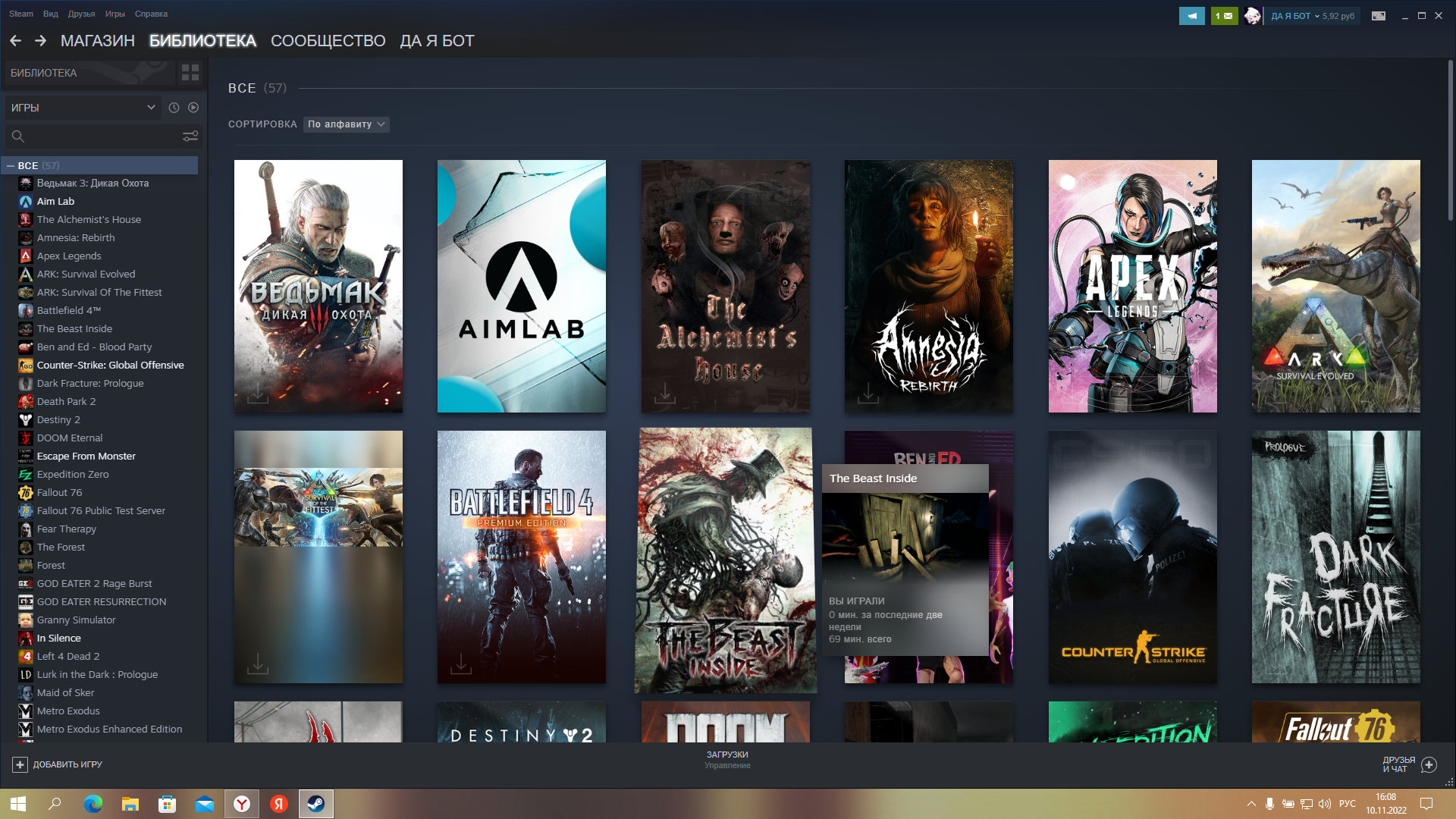The image size is (1456, 819).
Task: Select In Silence in sidebar list
Action: click(58, 639)
